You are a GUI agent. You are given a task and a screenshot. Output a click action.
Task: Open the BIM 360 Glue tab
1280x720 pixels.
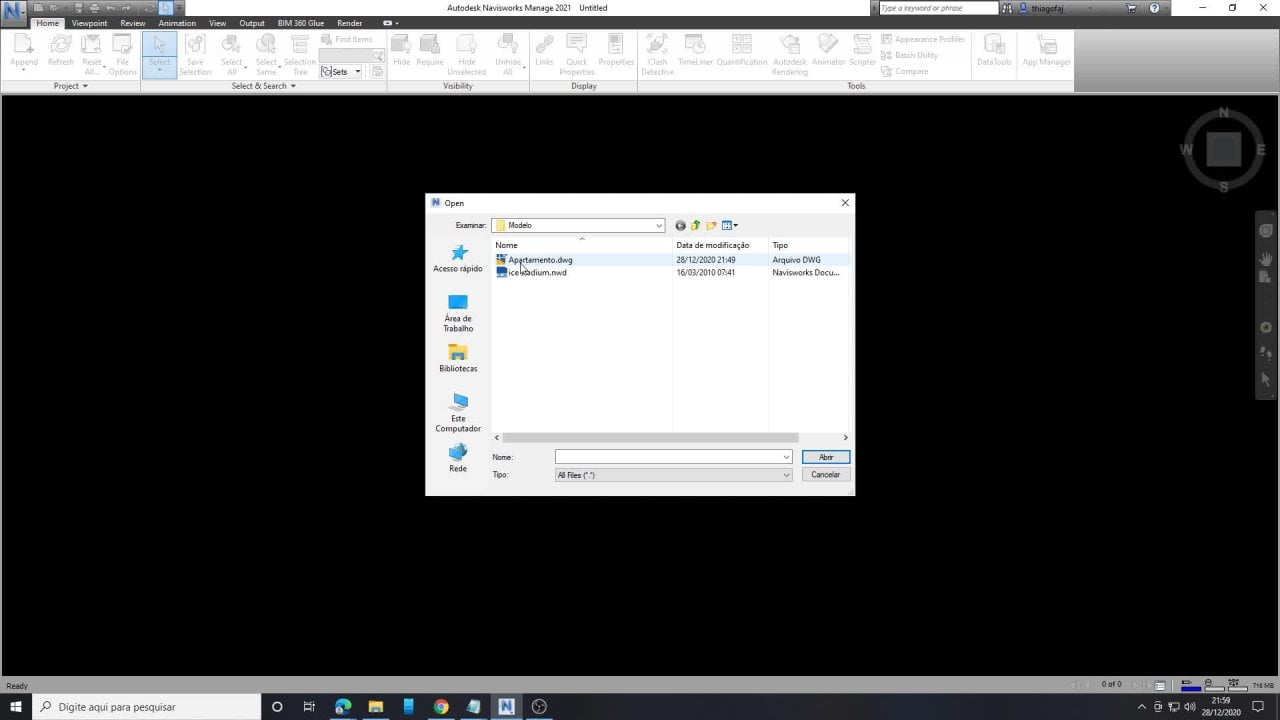[x=301, y=23]
